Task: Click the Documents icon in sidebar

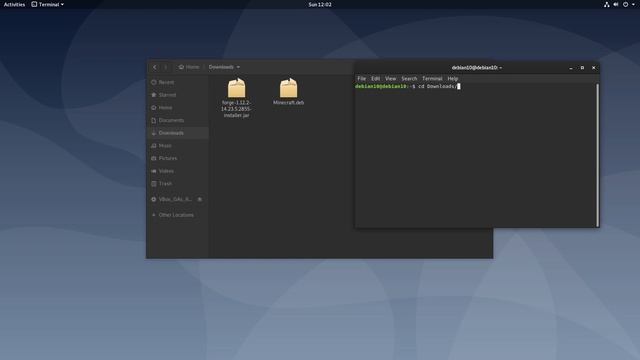Action: tap(154, 120)
